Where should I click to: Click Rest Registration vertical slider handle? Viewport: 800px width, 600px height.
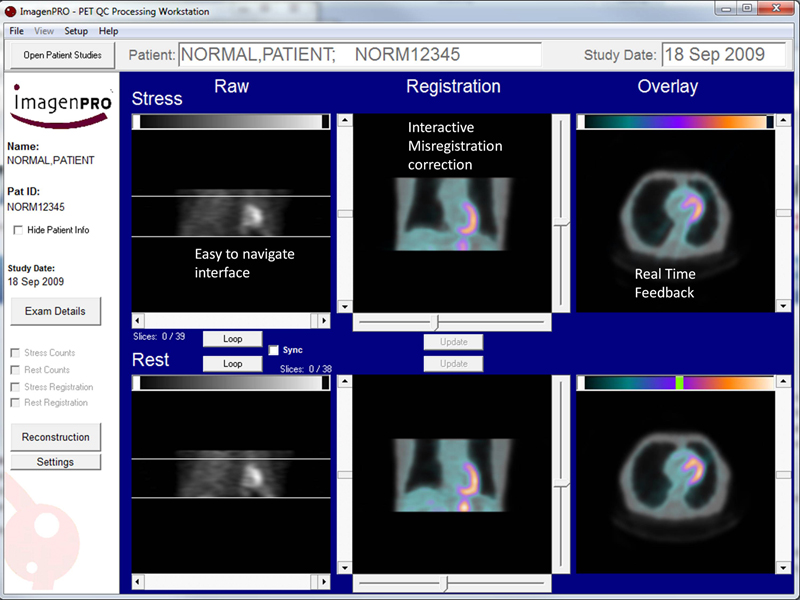(x=562, y=484)
